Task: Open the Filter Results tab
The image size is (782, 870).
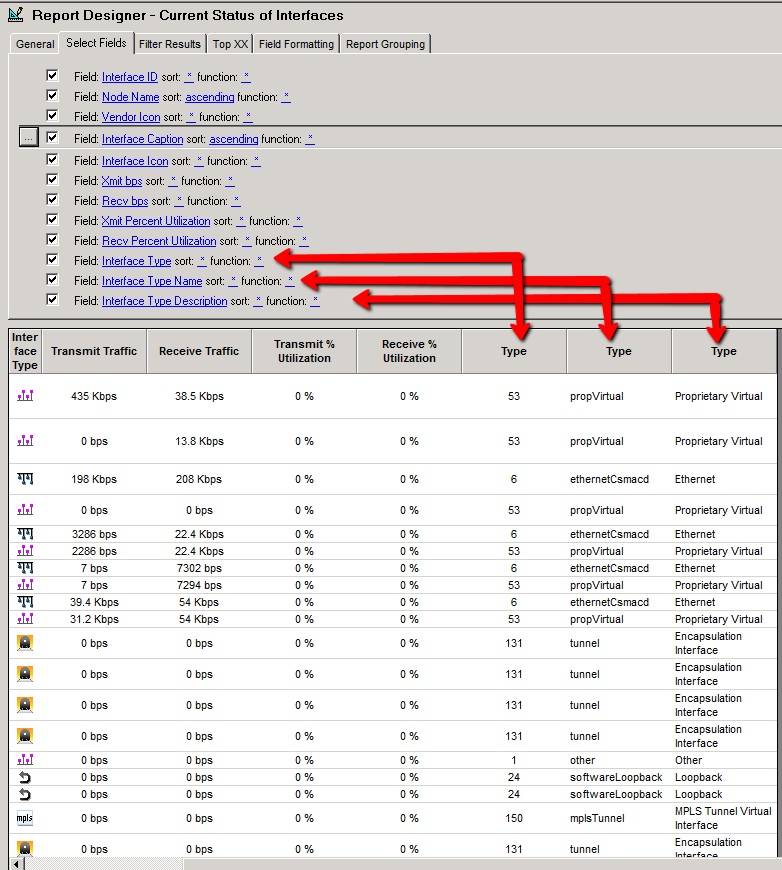Action: 170,44
